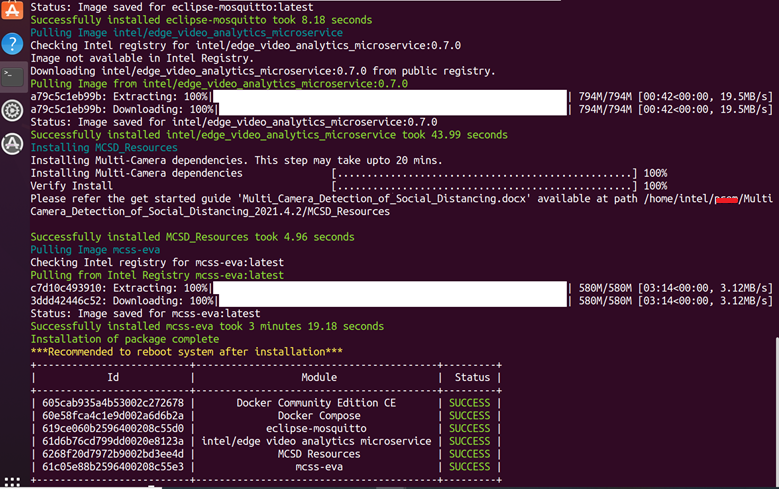This screenshot has width=779, height=489.
Task: Click 'eclipse-mosquitto' module cell in table
Action: [316, 428]
